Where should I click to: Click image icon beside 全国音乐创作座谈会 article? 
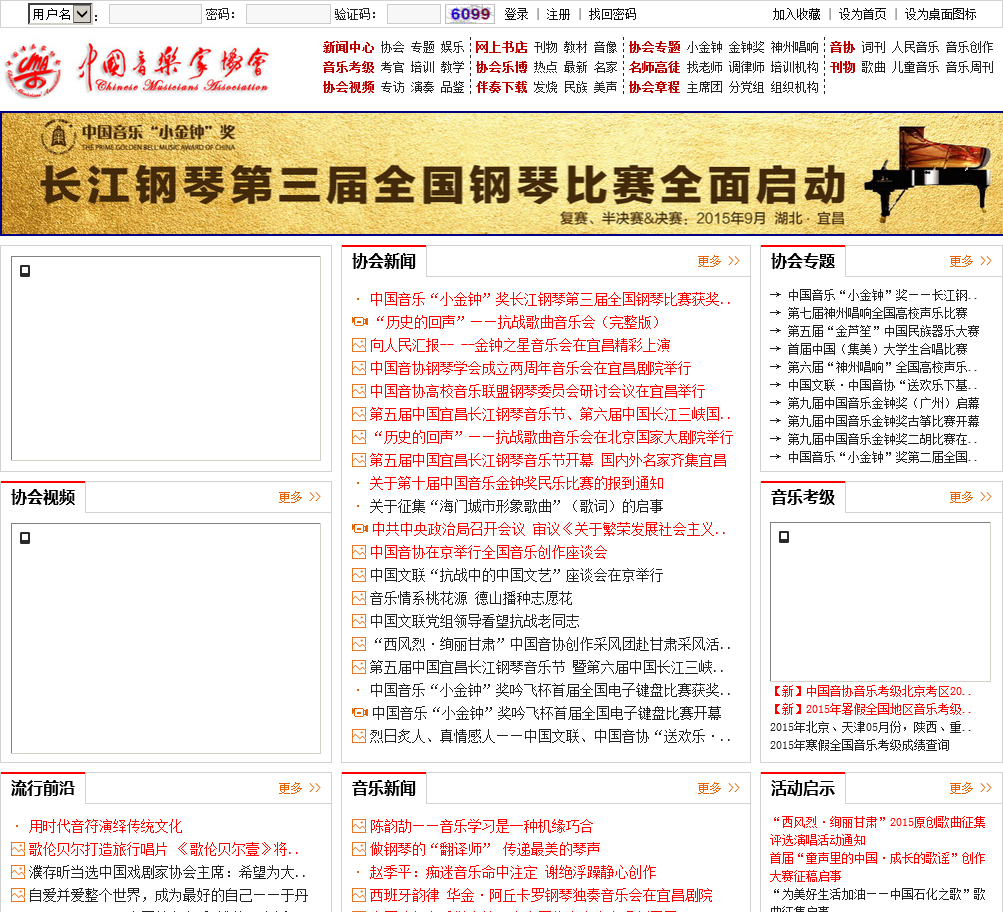(359, 553)
